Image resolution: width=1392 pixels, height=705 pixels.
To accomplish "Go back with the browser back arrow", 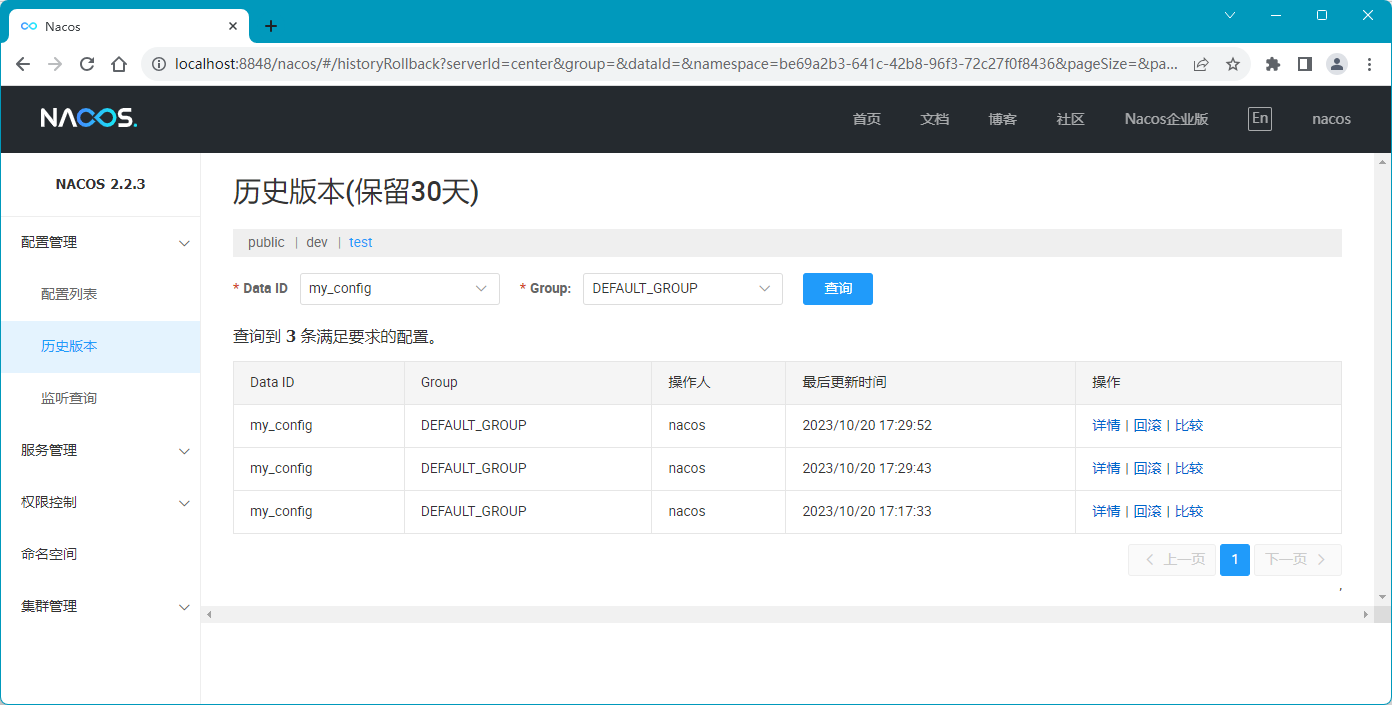I will point(24,64).
